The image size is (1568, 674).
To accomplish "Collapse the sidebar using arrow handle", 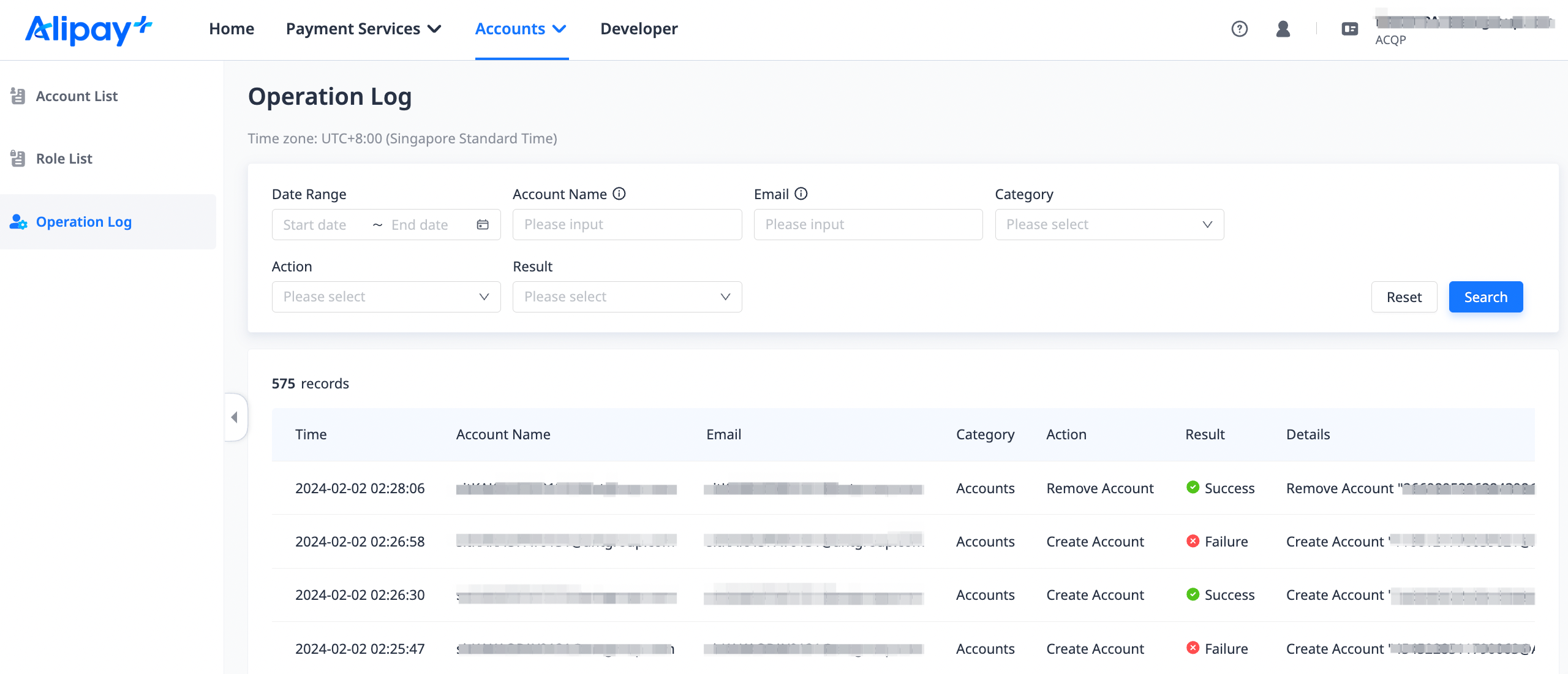I will click(x=235, y=417).
